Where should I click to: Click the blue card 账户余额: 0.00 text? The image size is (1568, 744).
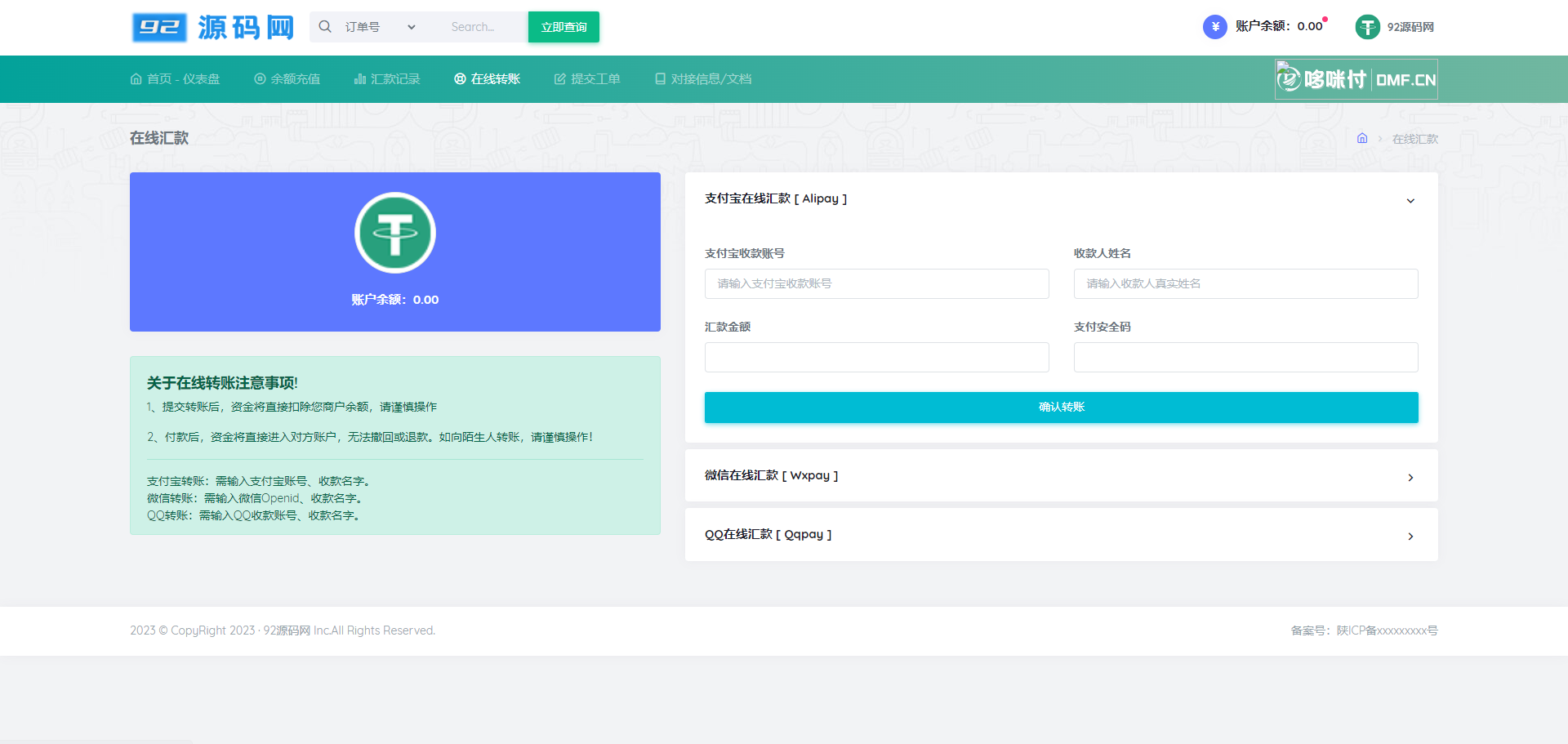395,300
